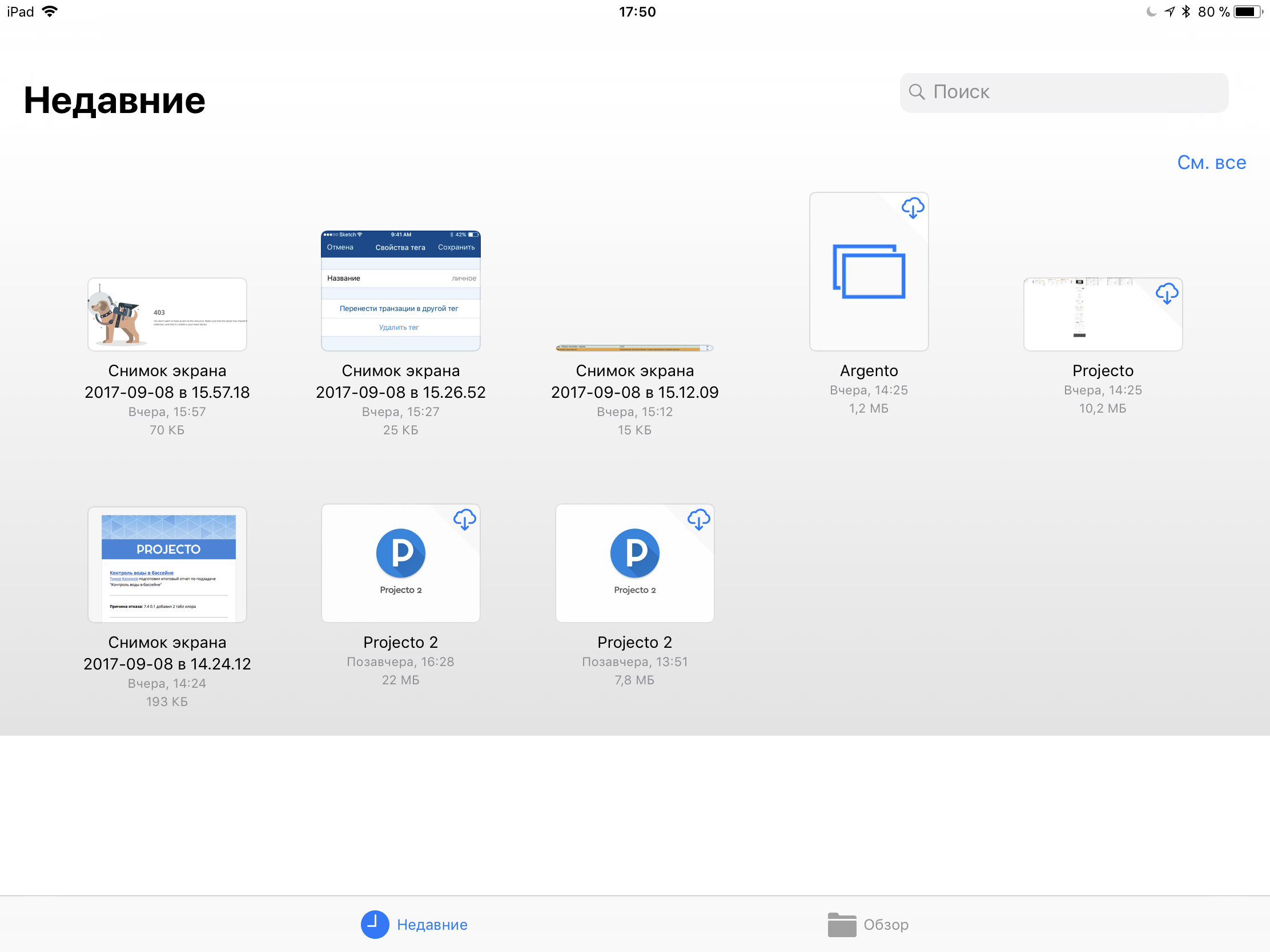Viewport: 1270px width, 952px height.
Task: Tap the Projecto file name label
Action: (1102, 371)
